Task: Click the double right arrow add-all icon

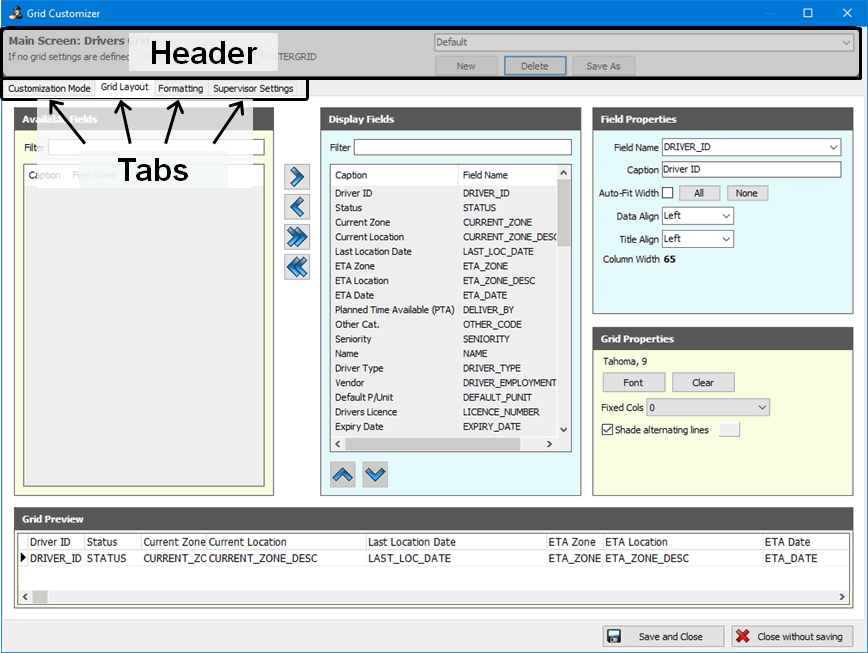Action: (297, 237)
